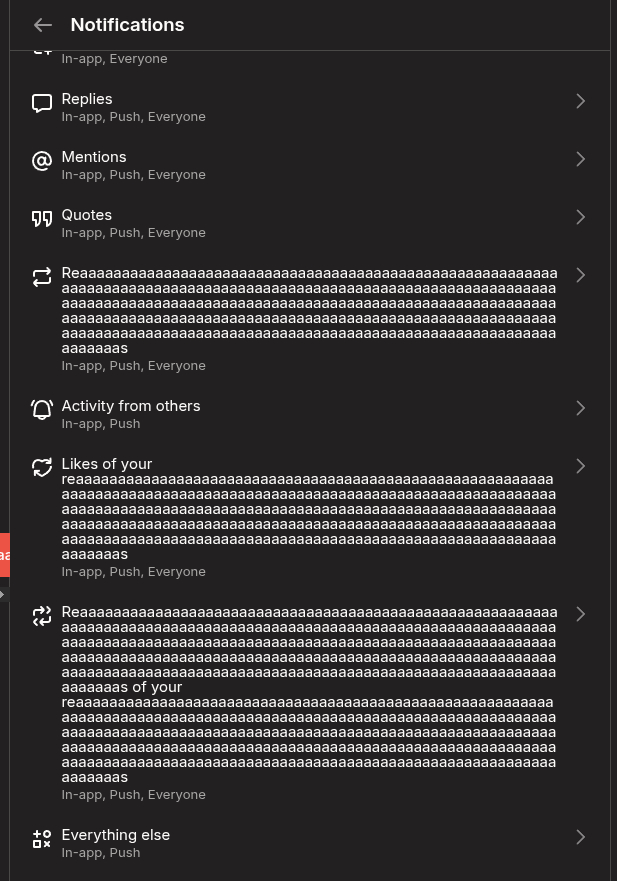The width and height of the screenshot is (617, 881).
Task: Click the Quotes quotation mark icon
Action: (x=42, y=219)
